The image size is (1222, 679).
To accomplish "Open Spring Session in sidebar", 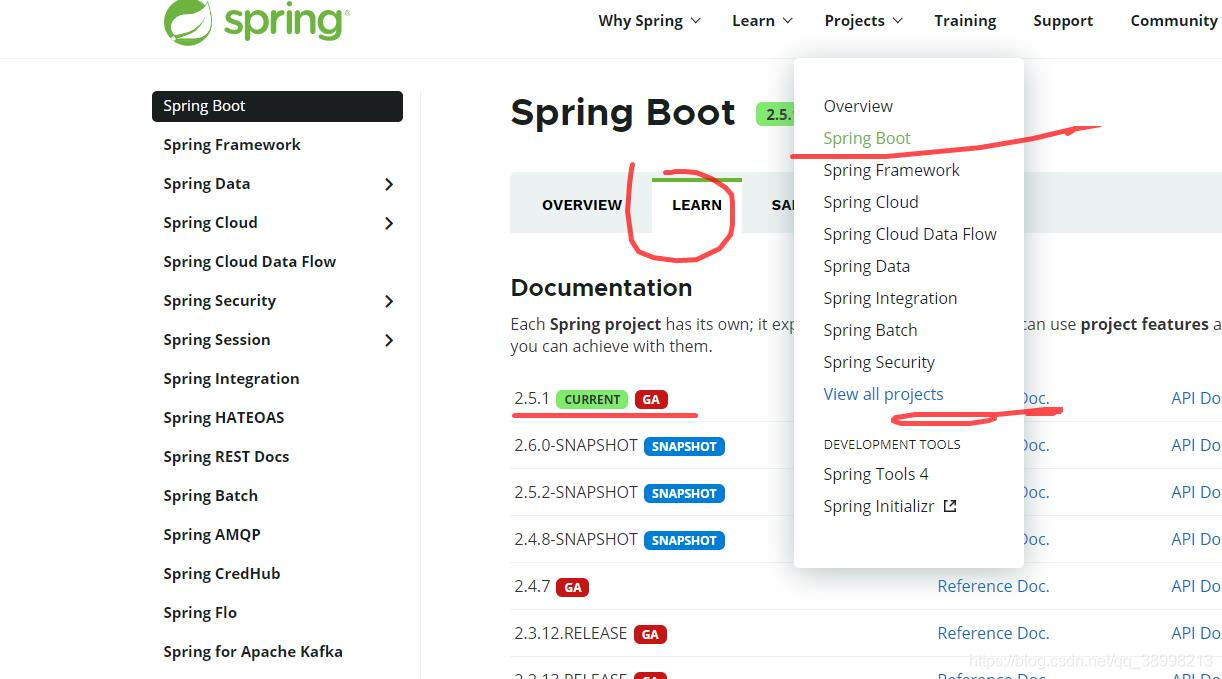I will [x=217, y=339].
